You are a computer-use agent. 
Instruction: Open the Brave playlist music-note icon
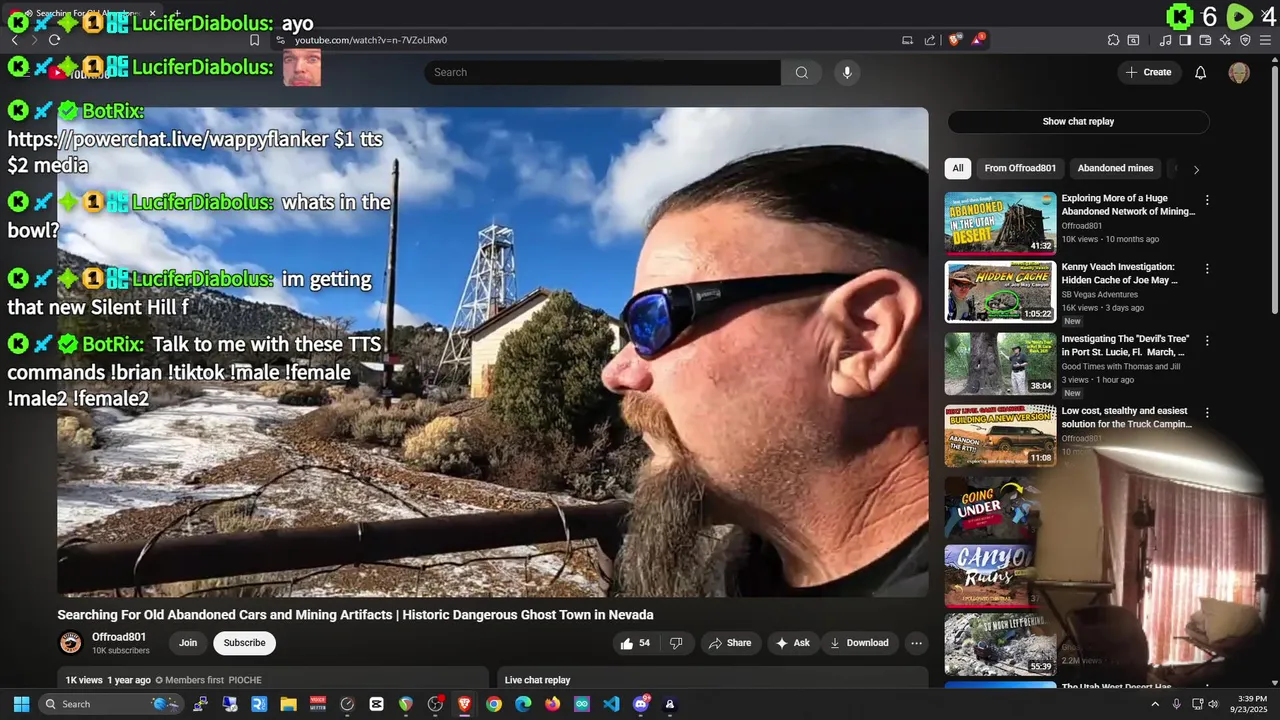pos(1166,40)
